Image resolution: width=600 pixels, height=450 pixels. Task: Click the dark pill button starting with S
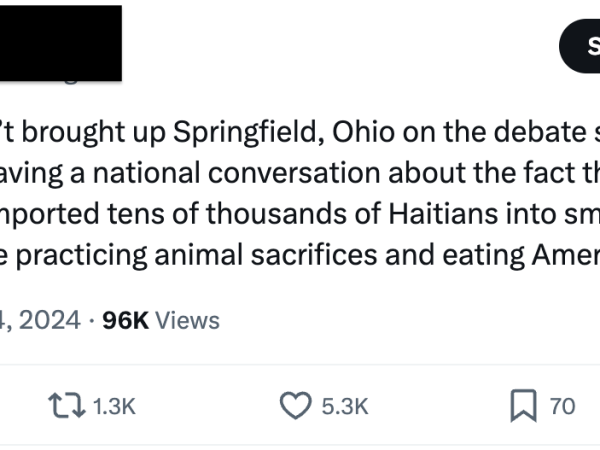pos(579,46)
